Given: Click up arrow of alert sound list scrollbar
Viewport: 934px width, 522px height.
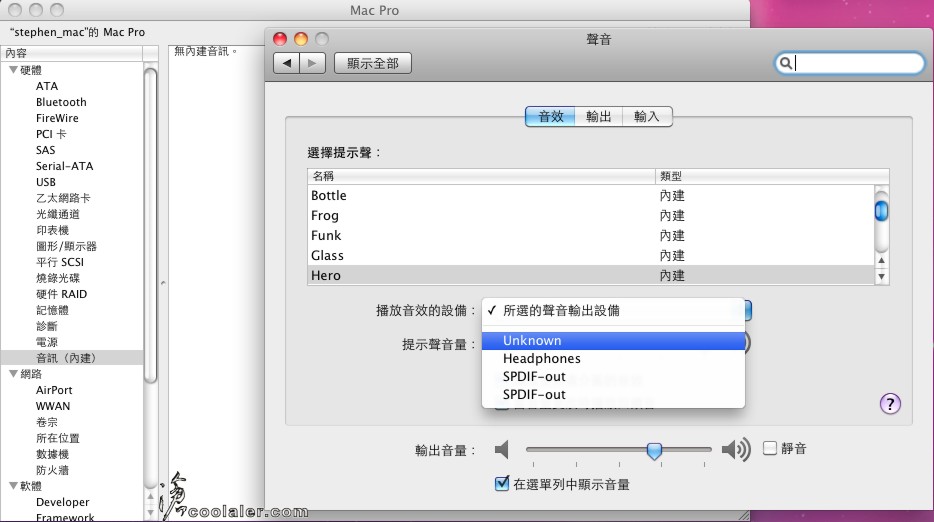Looking at the screenshot, I should point(882,260).
